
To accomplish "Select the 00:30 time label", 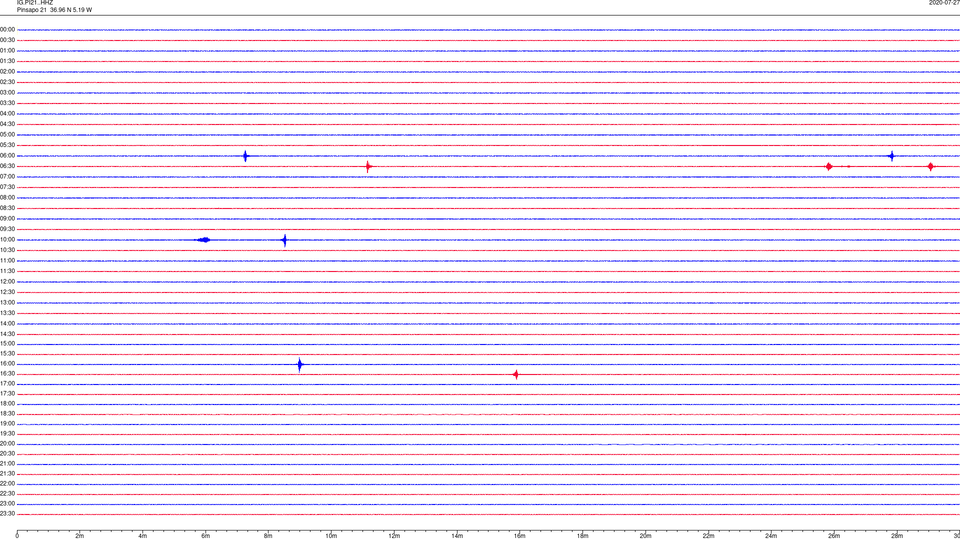I will [x=7, y=40].
